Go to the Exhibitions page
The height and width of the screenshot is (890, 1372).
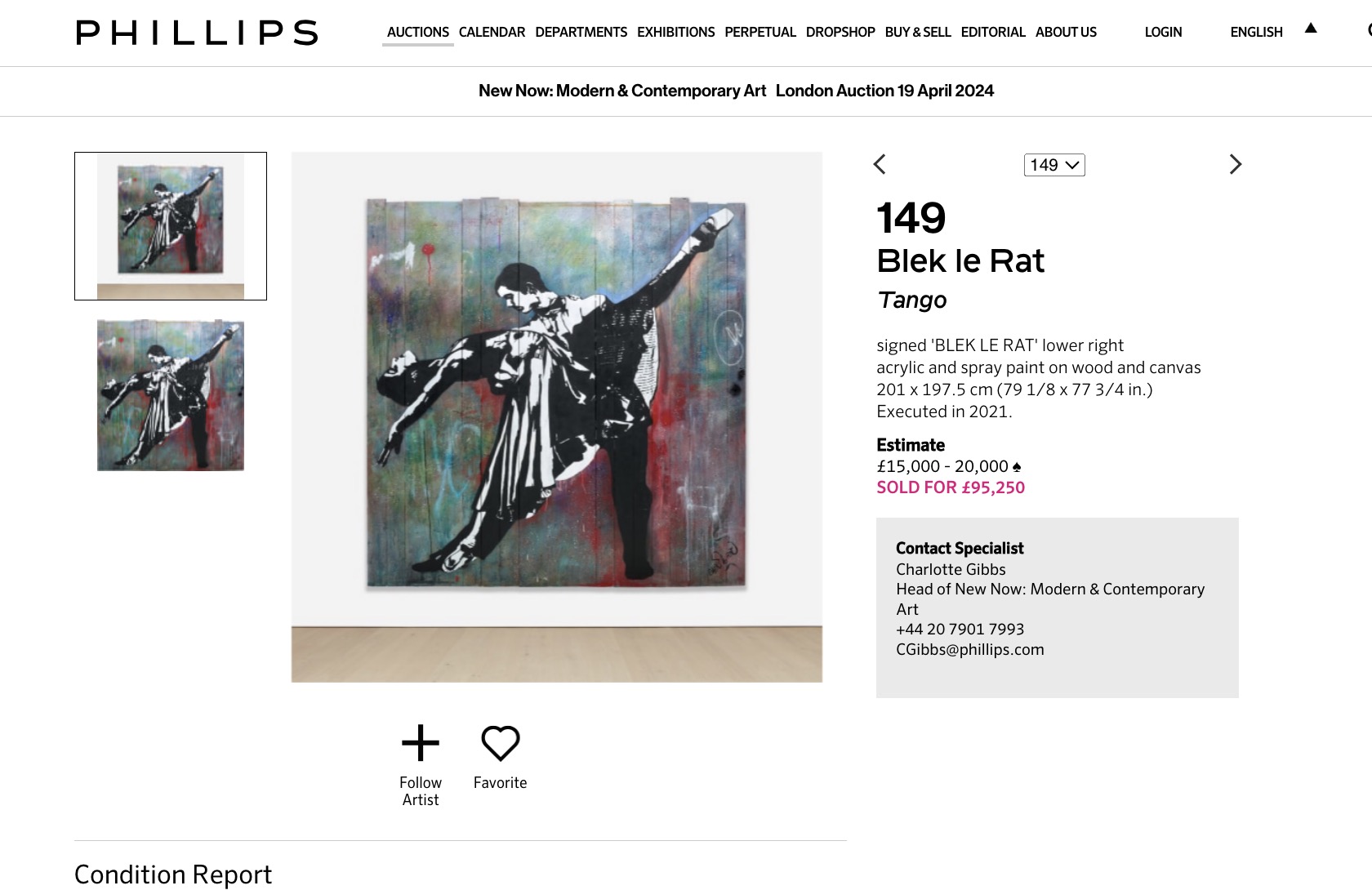[x=675, y=32]
